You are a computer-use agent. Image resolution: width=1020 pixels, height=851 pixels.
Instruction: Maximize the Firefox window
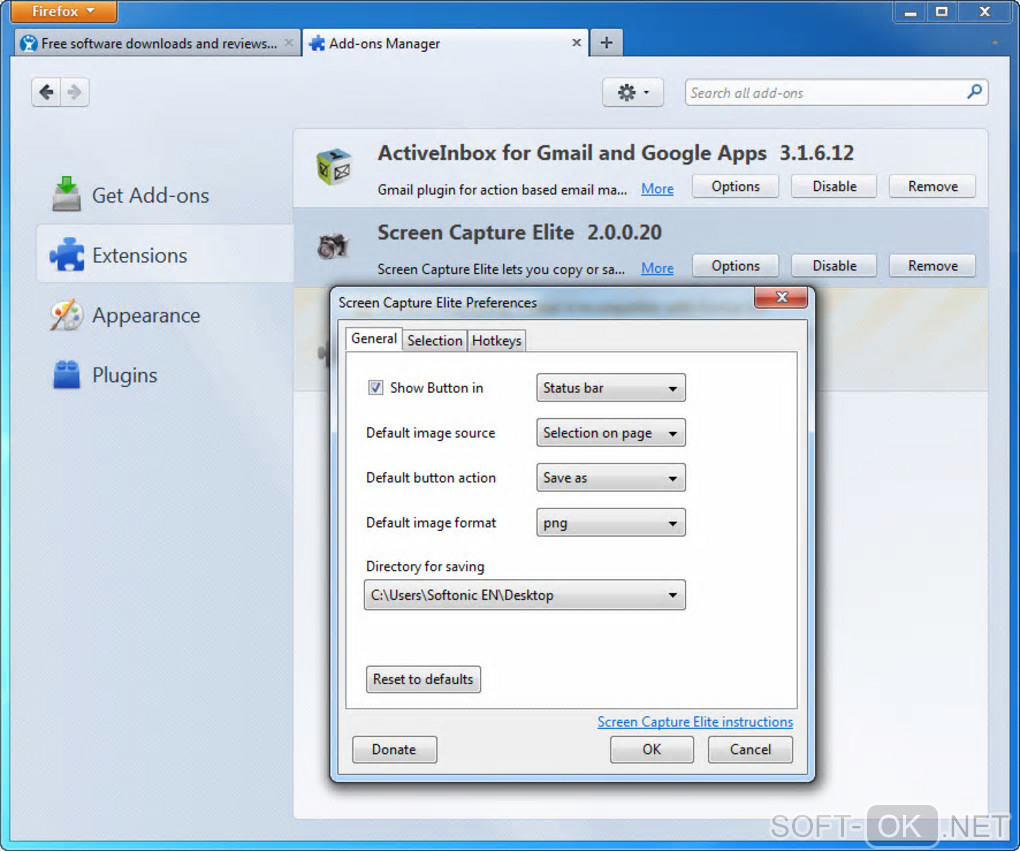point(941,12)
